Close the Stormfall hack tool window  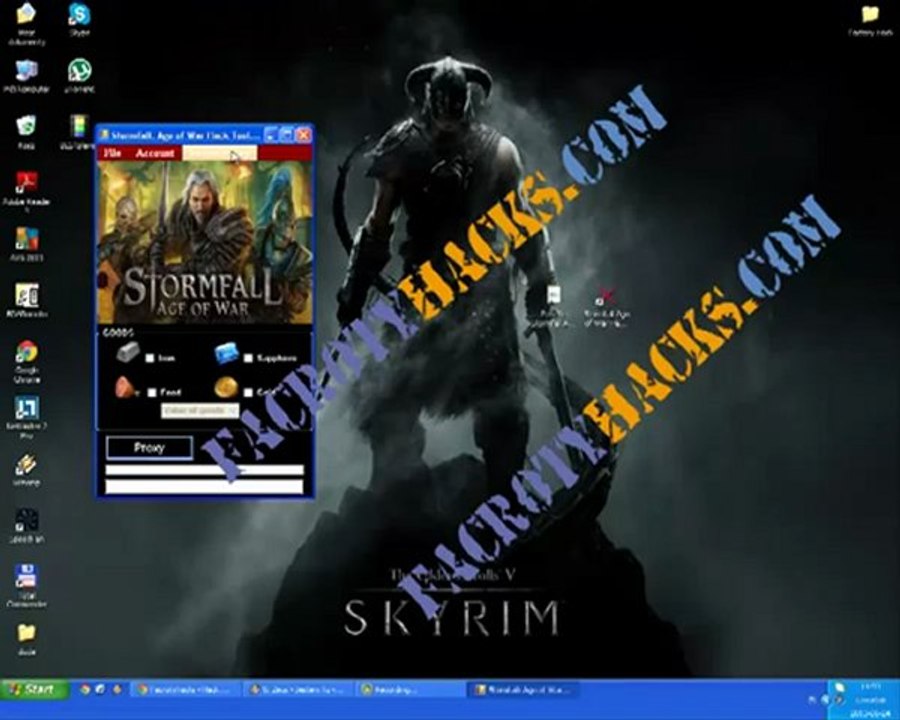pyautogui.click(x=303, y=135)
